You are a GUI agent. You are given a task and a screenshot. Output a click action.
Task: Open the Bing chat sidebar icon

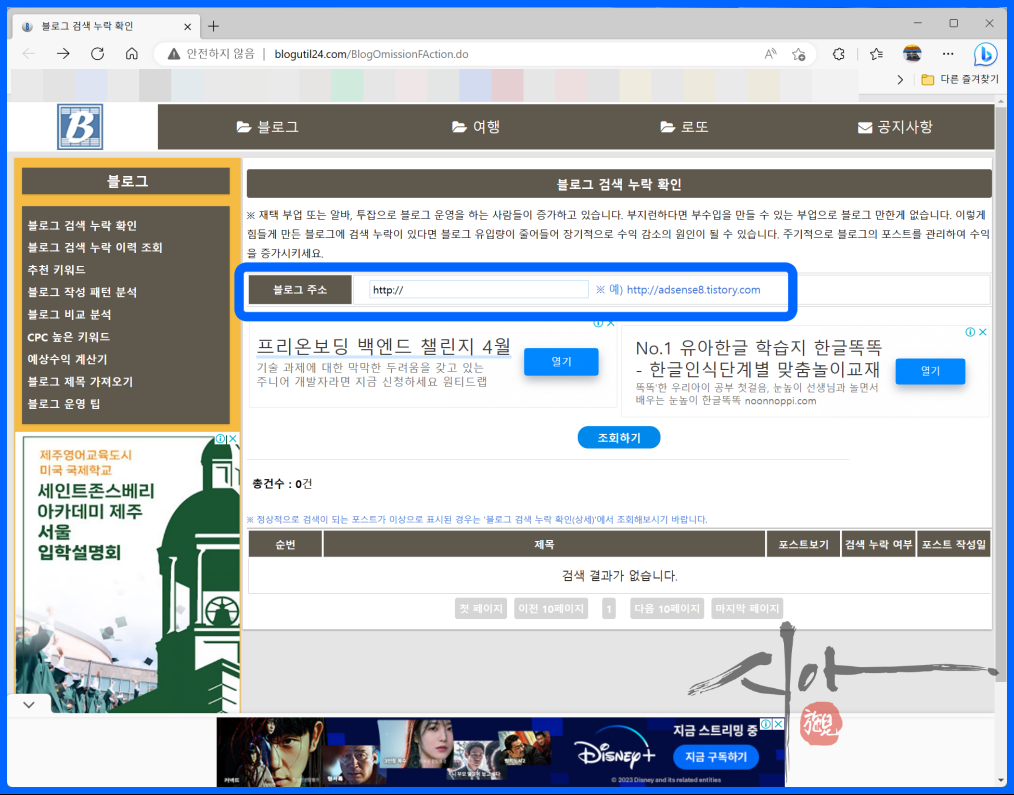985,54
